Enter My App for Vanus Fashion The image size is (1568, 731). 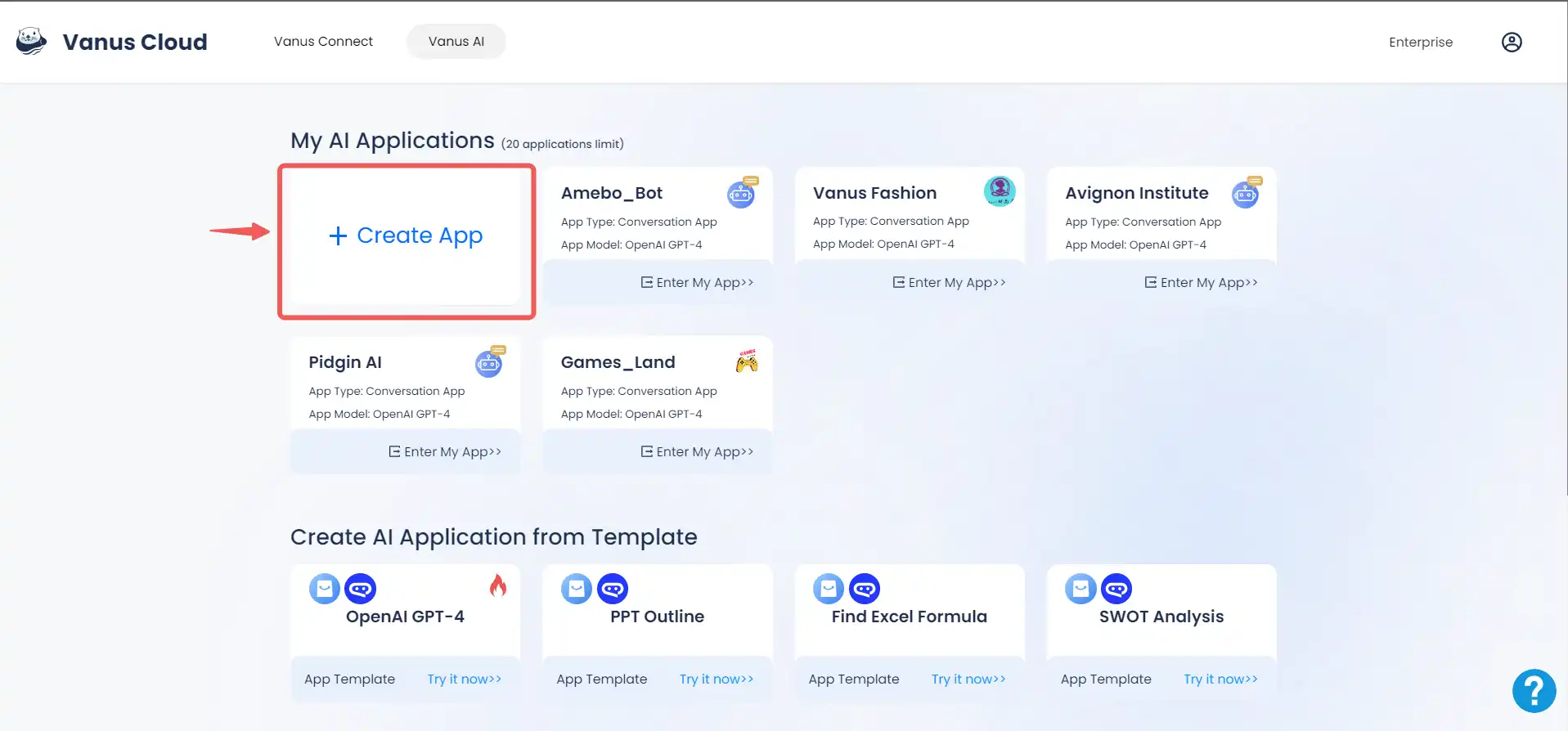(x=949, y=282)
